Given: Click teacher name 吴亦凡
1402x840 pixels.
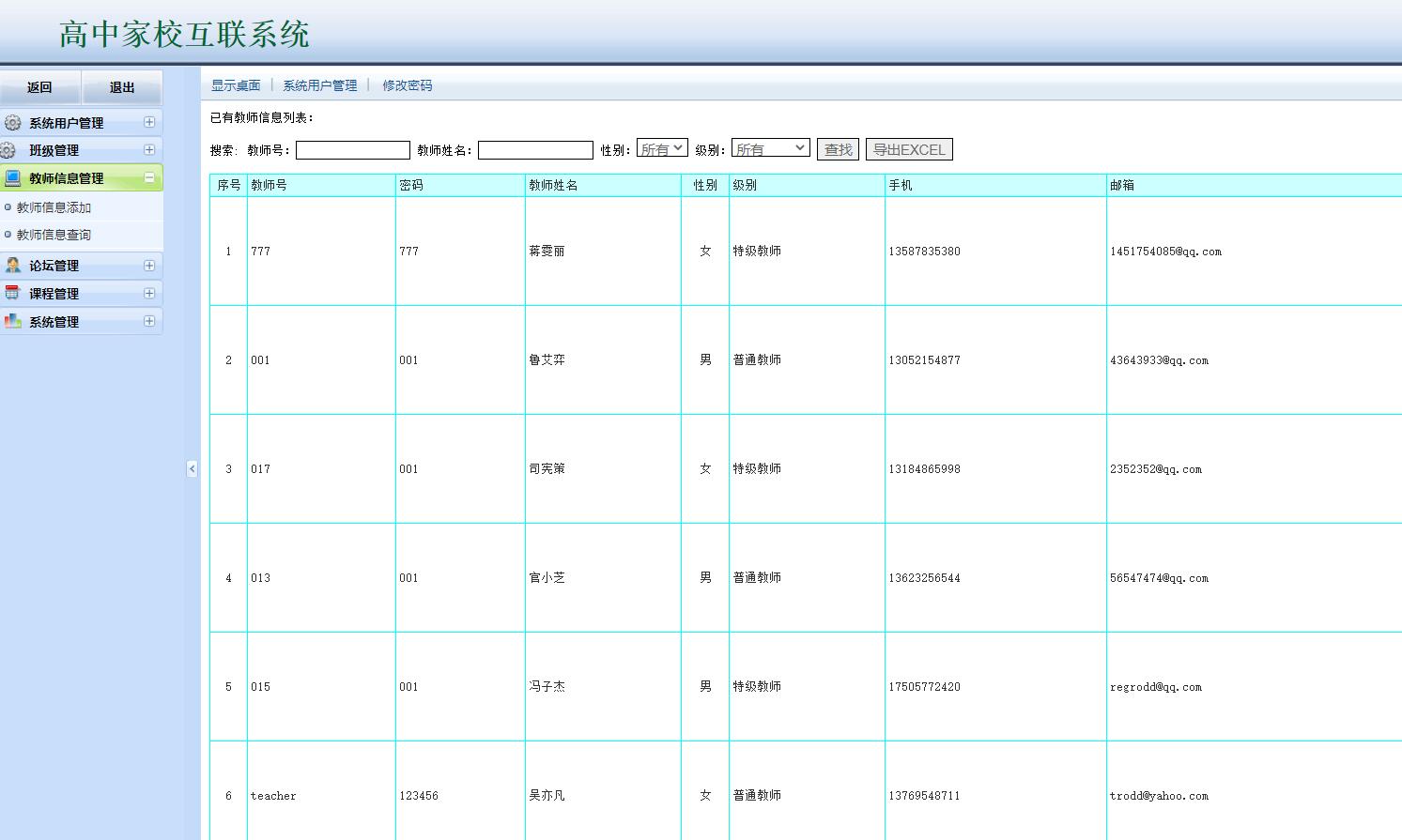Looking at the screenshot, I should 547,796.
